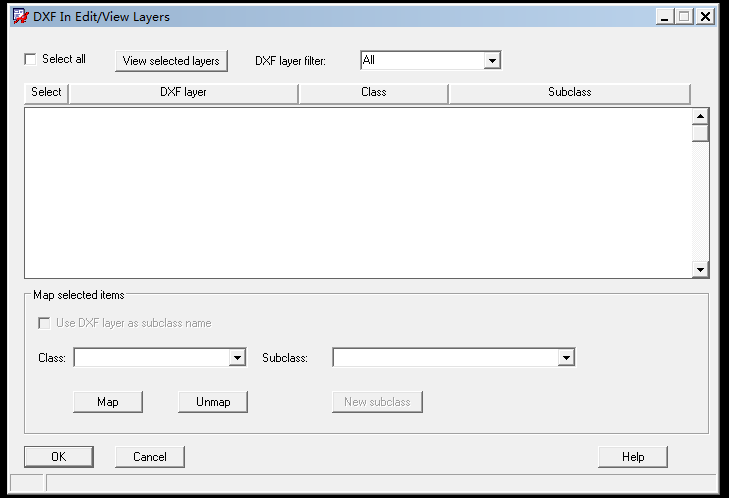Screen dimensions: 729x498
Task: Expand the Subclass combo box
Action: (566, 358)
